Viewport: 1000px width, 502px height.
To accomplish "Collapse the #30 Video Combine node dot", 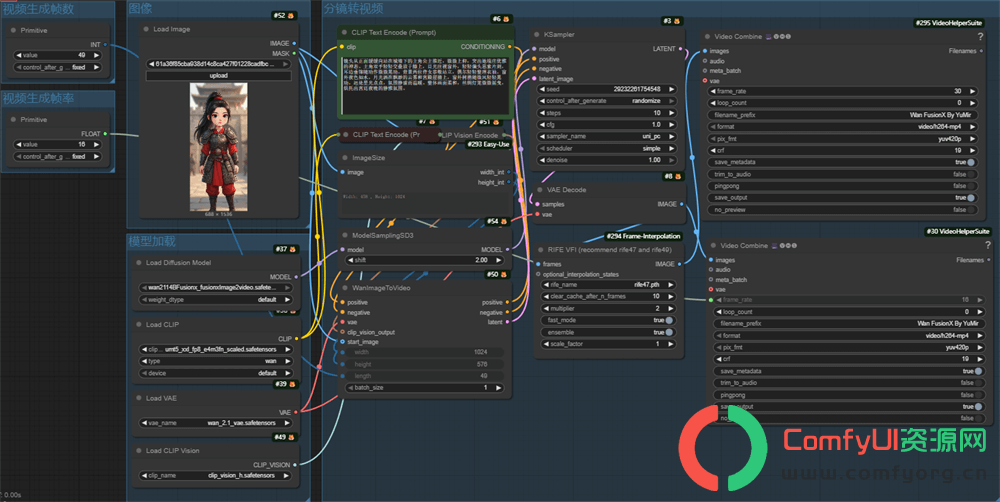I will (713, 246).
